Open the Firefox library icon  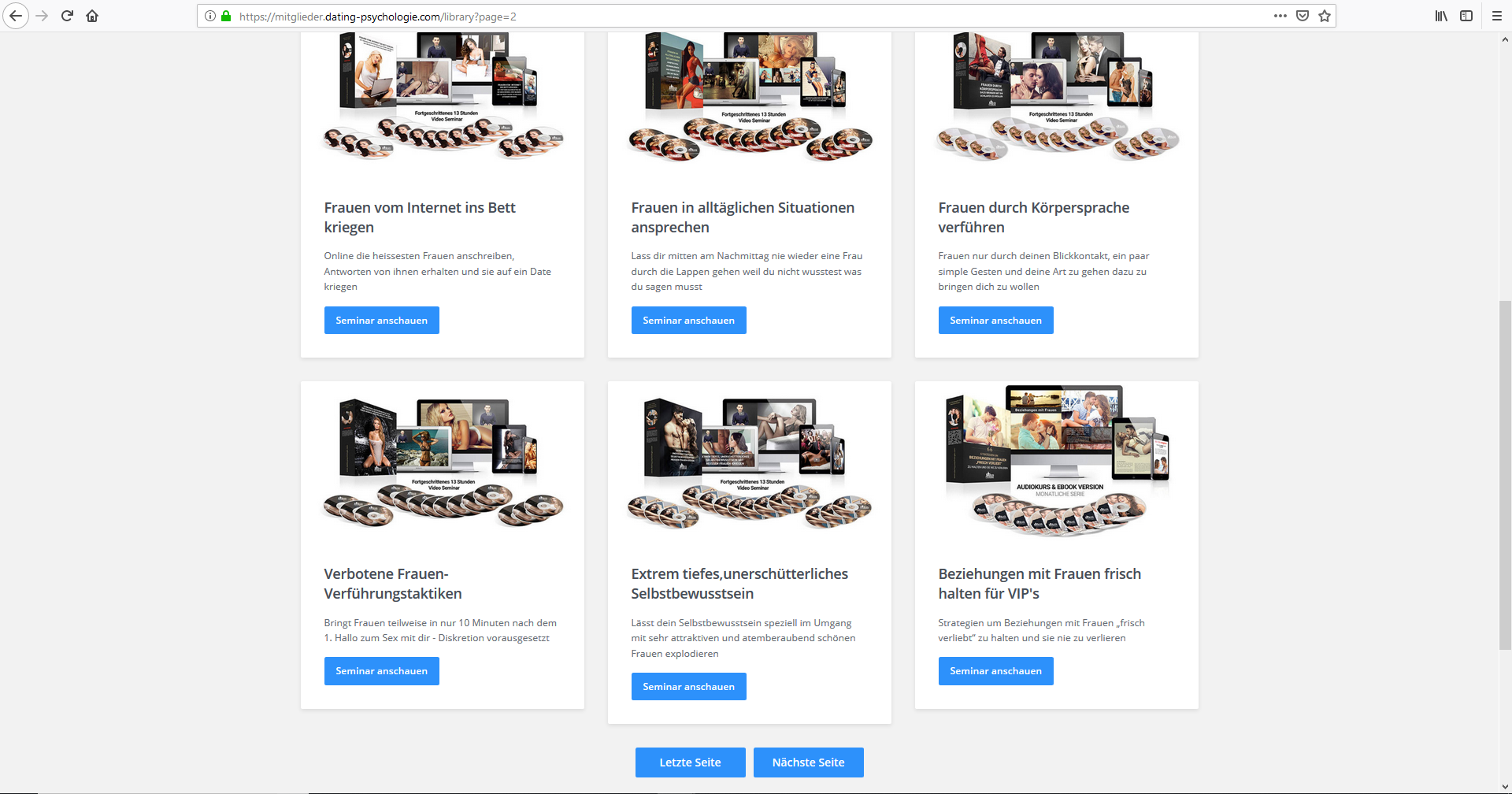click(1440, 16)
